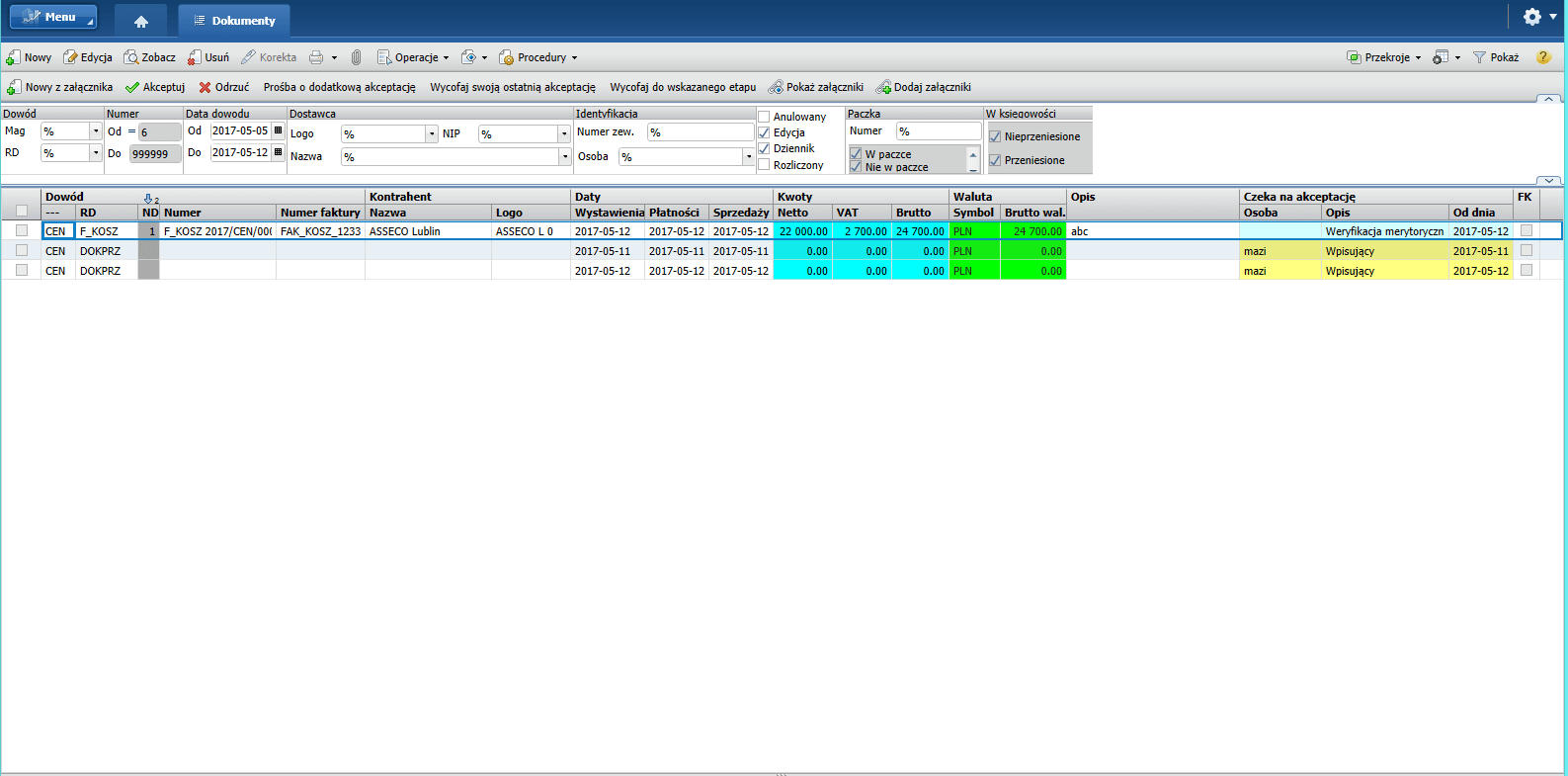1568x776 pixels.
Task: Click Dodaj załączniki to add attachments
Action: coord(924,87)
